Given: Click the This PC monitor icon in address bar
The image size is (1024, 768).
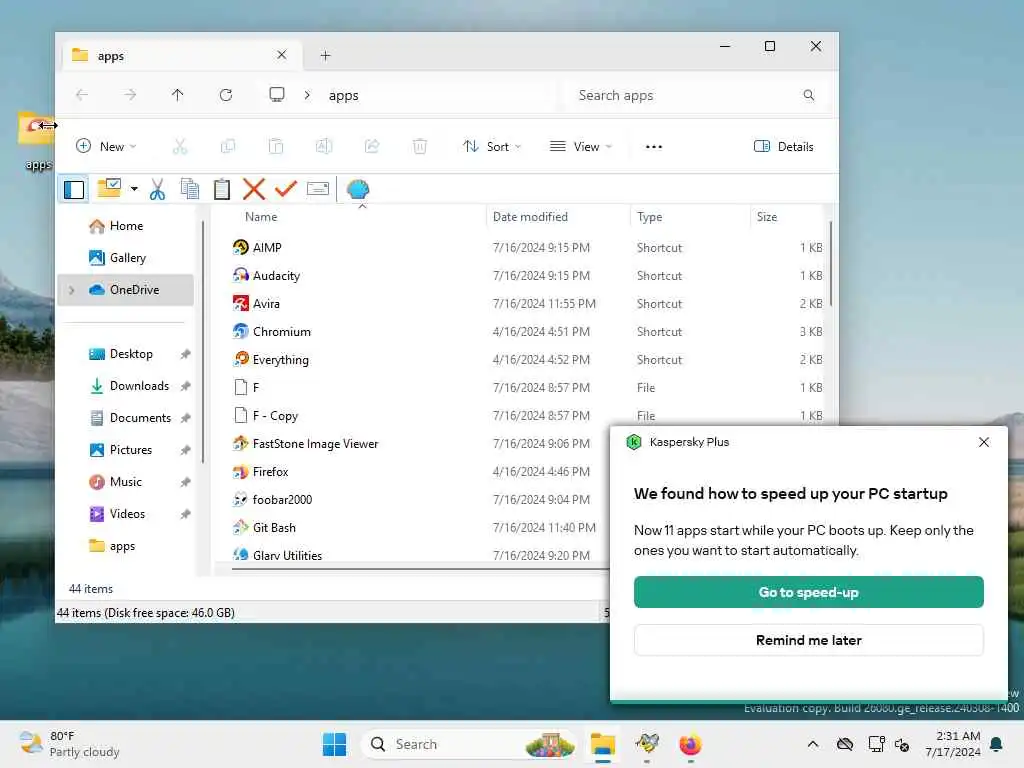Looking at the screenshot, I should [x=277, y=95].
